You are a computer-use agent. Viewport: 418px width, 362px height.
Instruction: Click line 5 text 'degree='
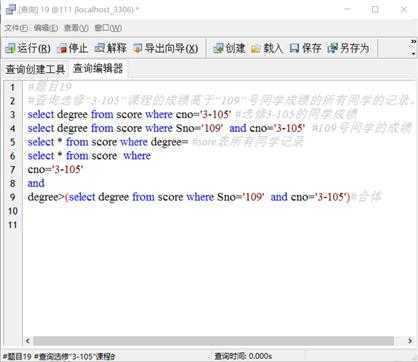click(170, 142)
